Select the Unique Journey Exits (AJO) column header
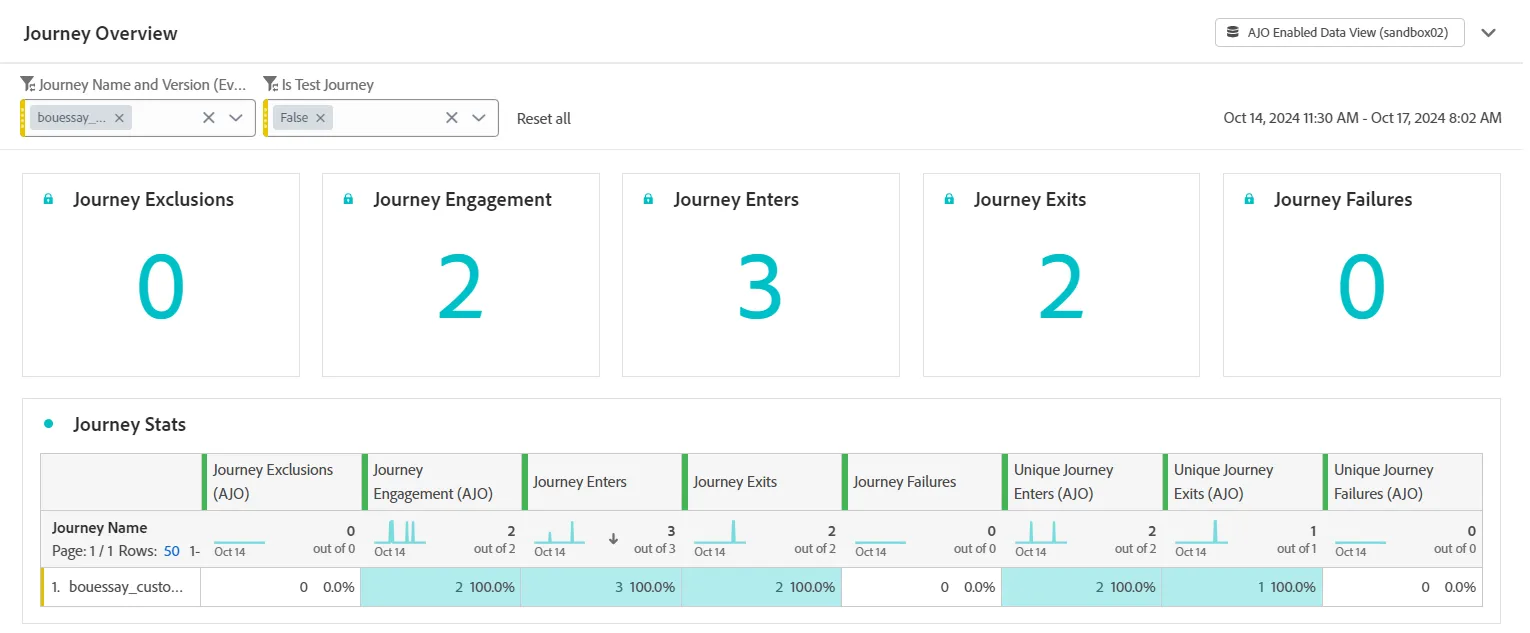The image size is (1530, 633). coord(1242,482)
